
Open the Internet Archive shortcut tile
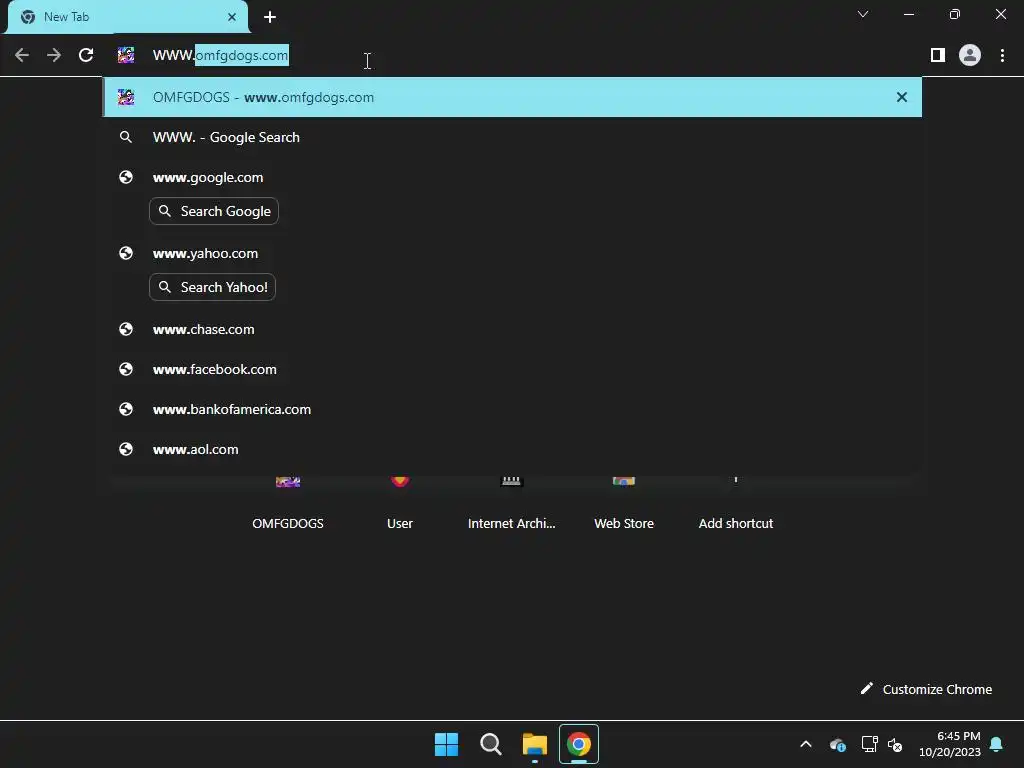point(511,504)
